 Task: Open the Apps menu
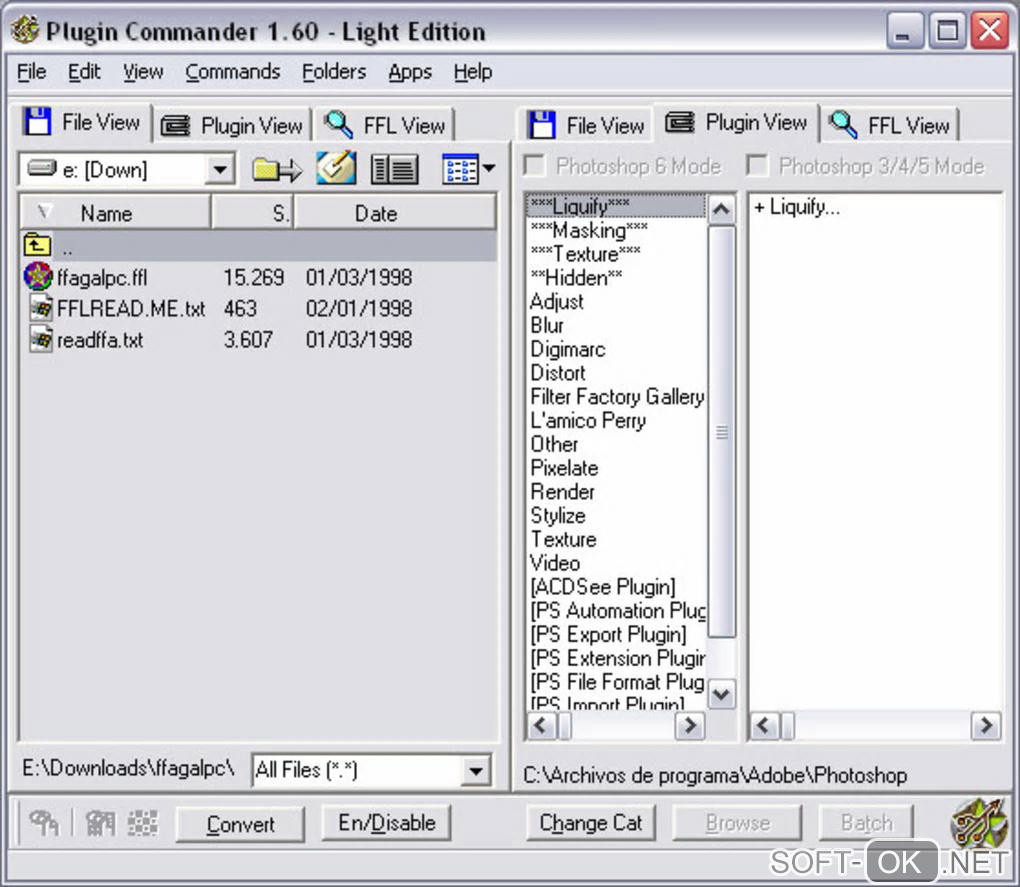[x=410, y=72]
